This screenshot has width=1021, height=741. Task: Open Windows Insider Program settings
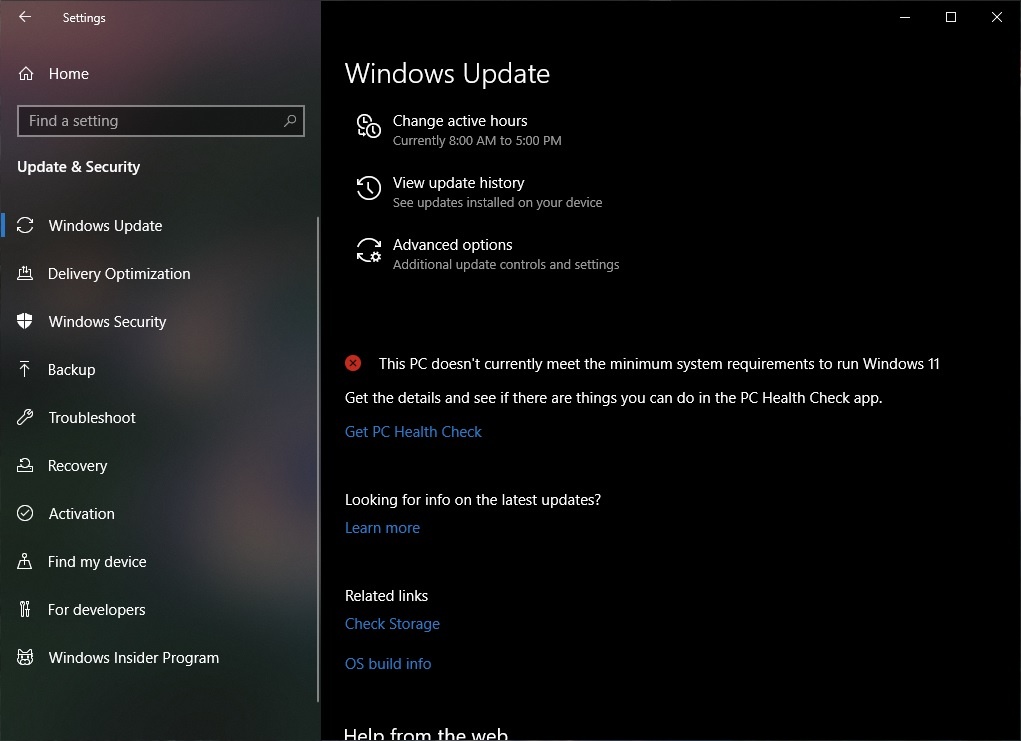(x=159, y=658)
